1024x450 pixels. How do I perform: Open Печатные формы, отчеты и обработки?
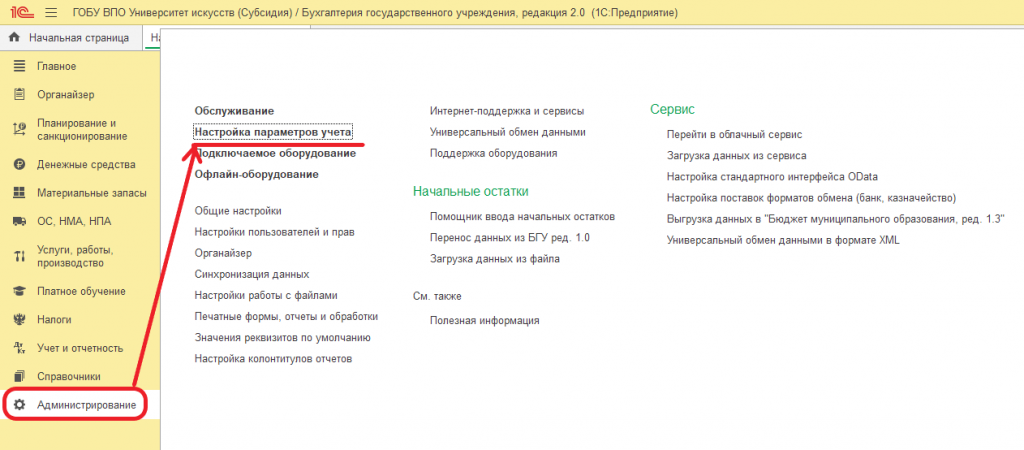click(x=286, y=317)
